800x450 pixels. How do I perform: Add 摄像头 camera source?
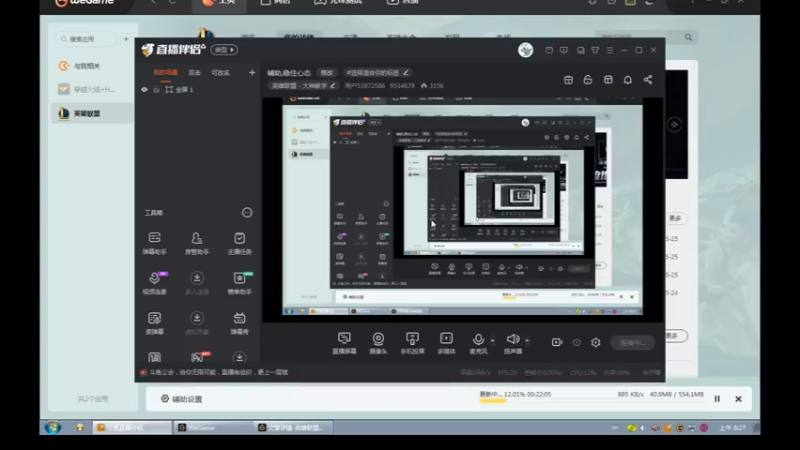(378, 343)
